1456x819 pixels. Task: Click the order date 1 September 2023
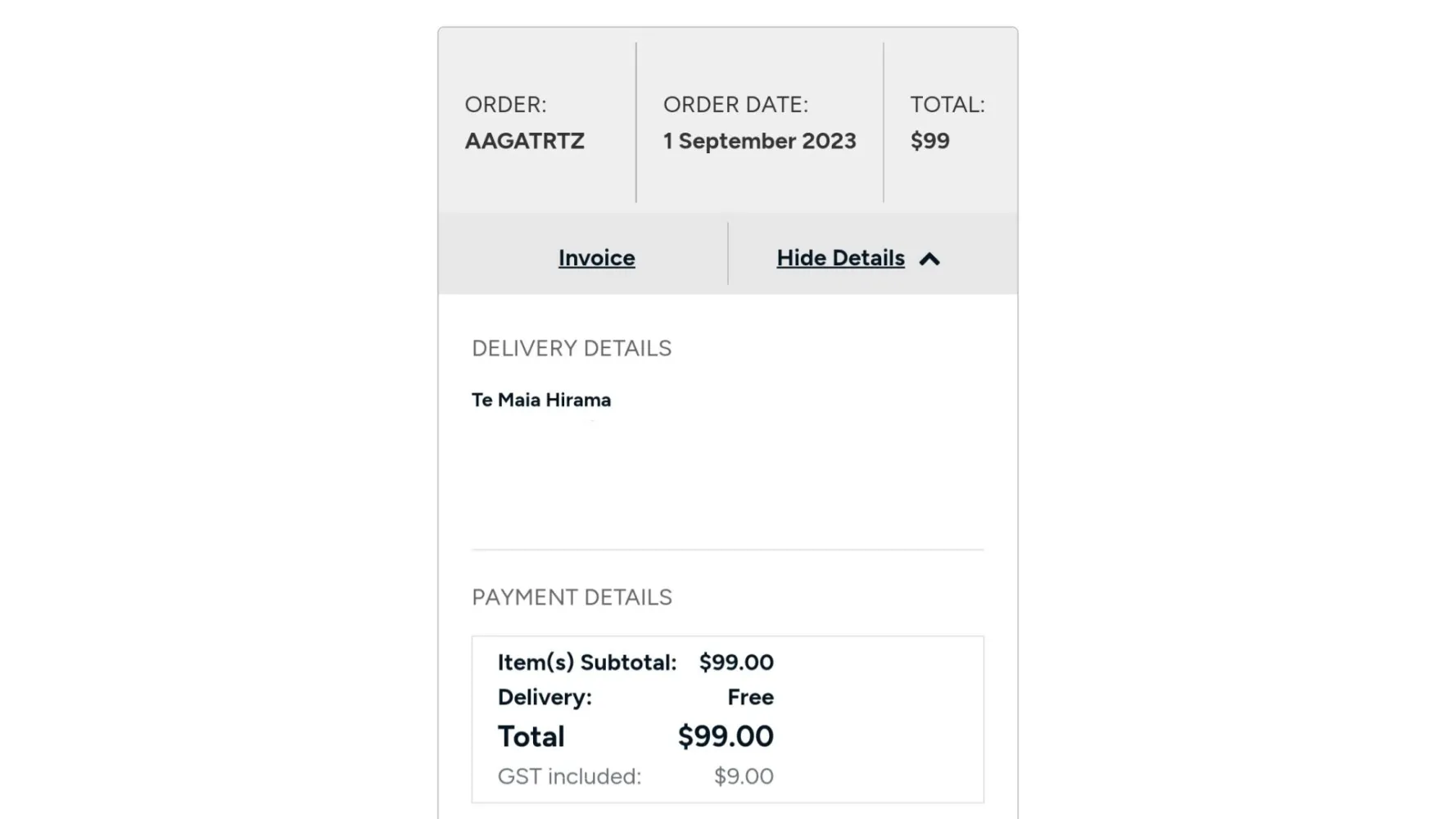[759, 141]
